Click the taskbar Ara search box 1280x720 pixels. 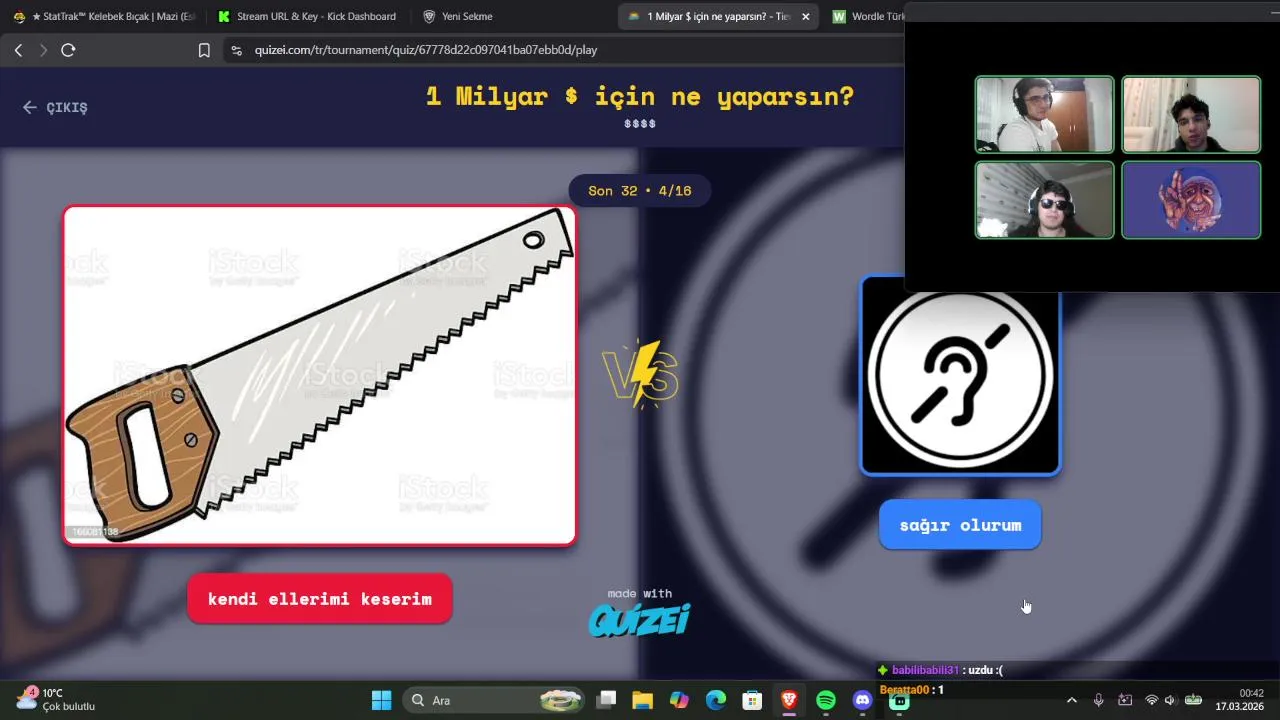tap(494, 700)
